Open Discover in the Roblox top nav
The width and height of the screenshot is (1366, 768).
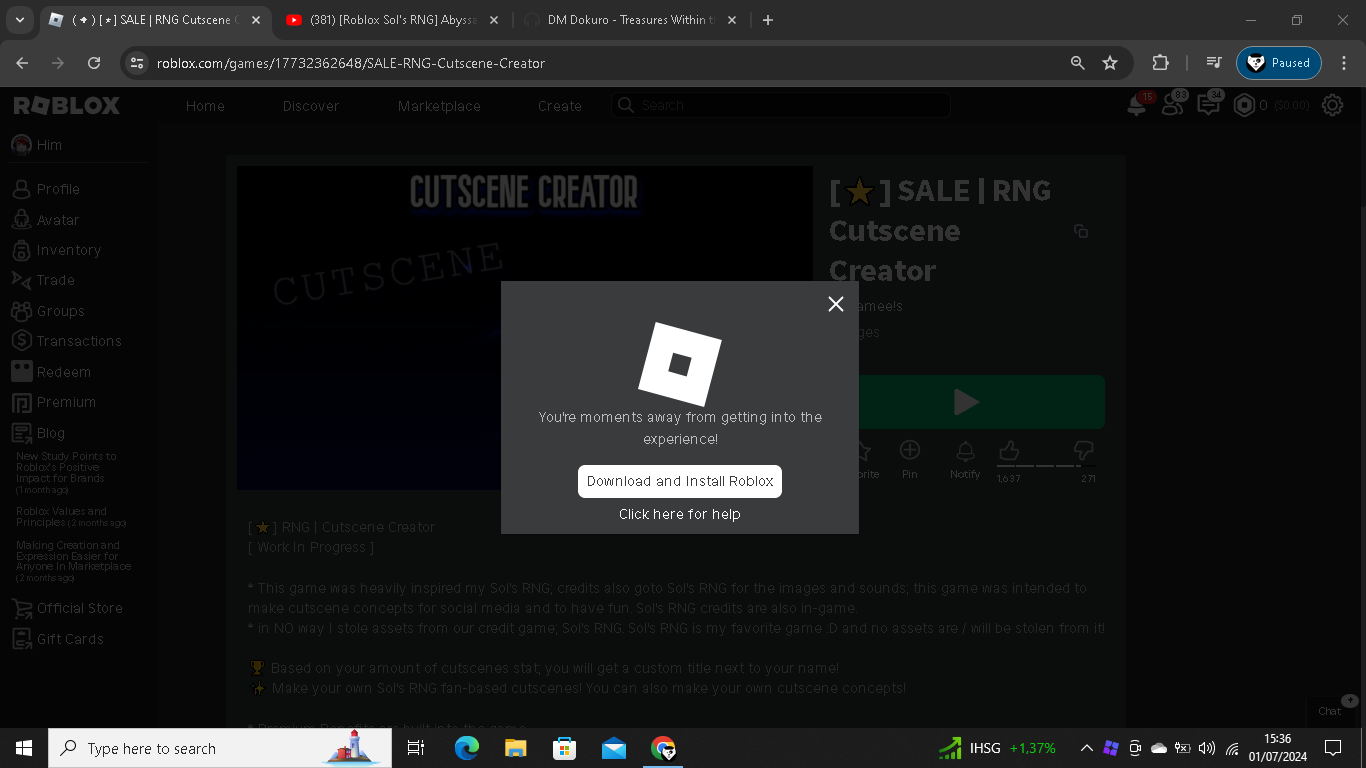tap(311, 106)
